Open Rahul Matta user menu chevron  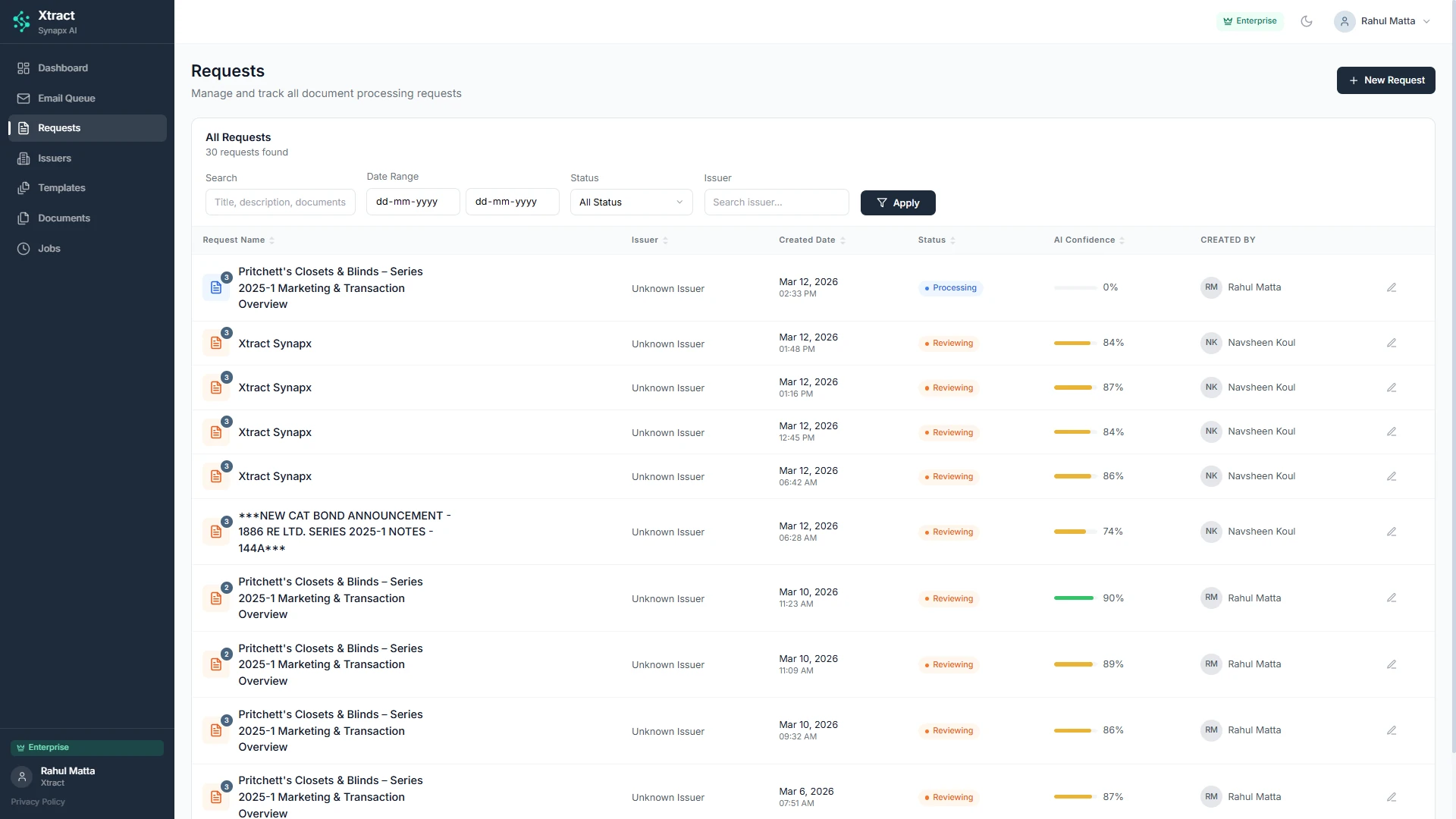click(1426, 21)
